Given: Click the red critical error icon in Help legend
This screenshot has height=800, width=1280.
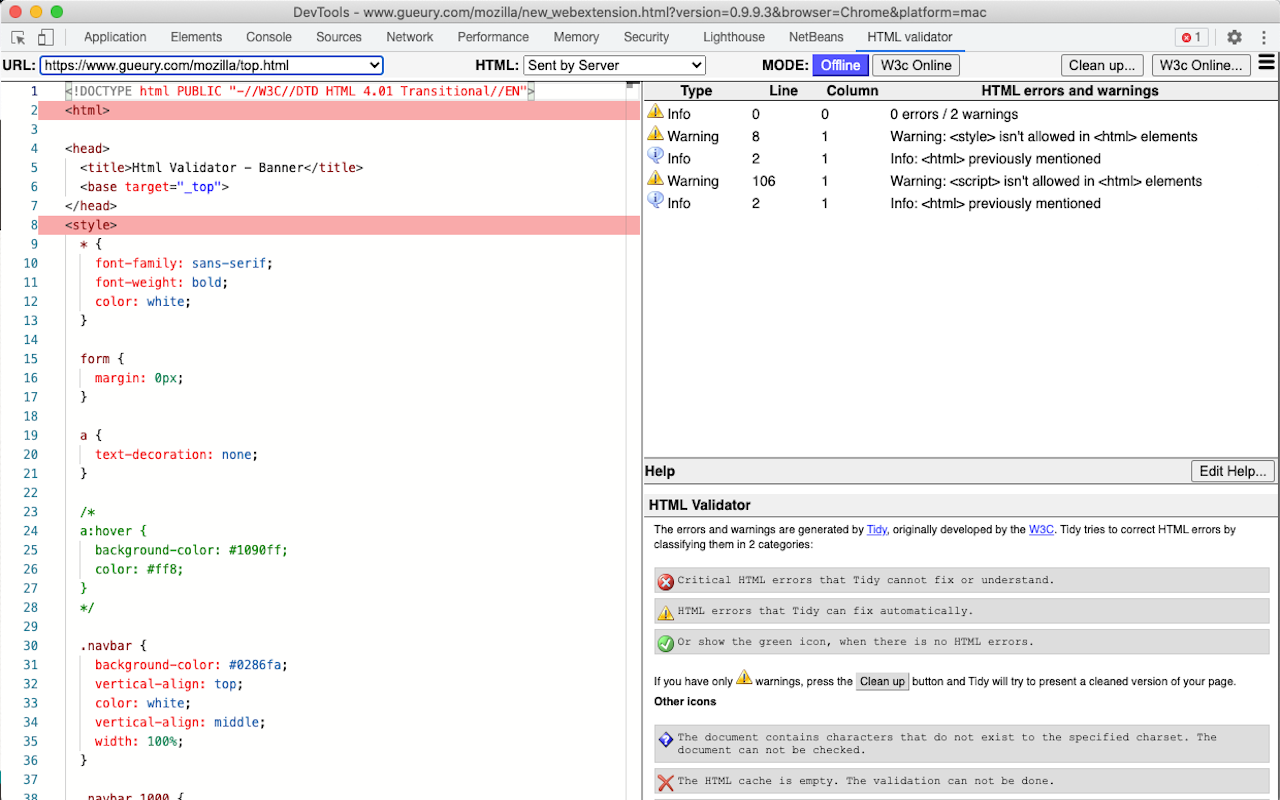Looking at the screenshot, I should coord(666,580).
